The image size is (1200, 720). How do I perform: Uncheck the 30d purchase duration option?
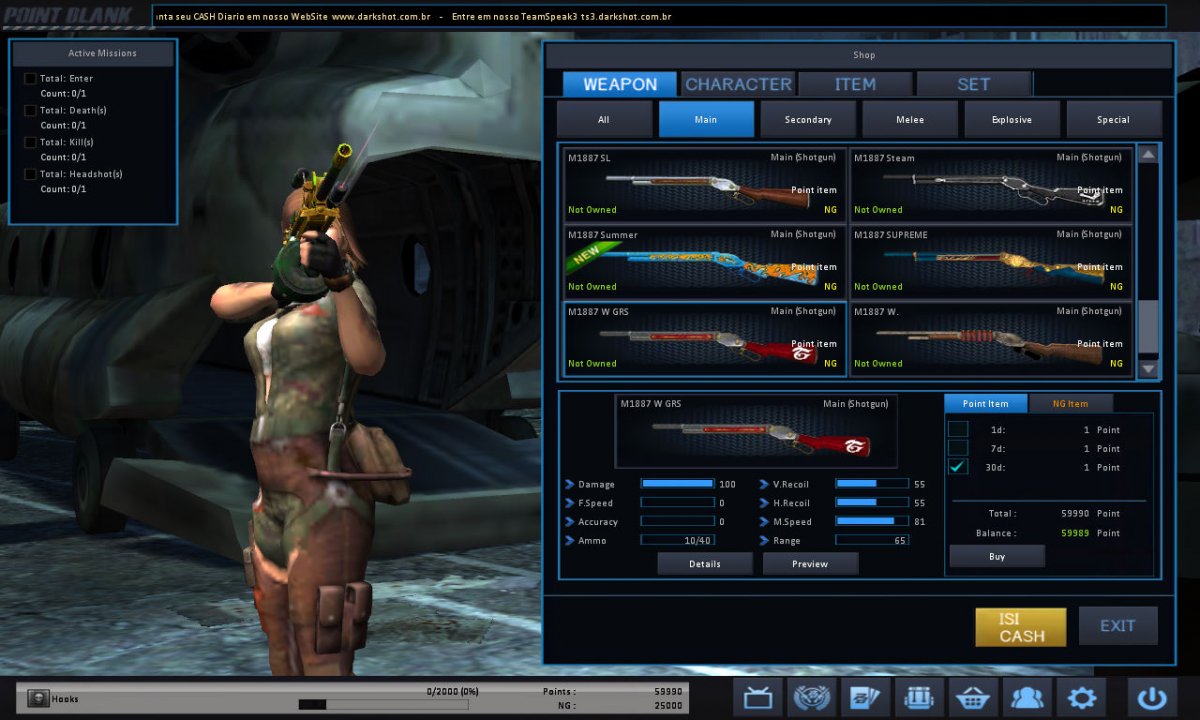pos(958,467)
